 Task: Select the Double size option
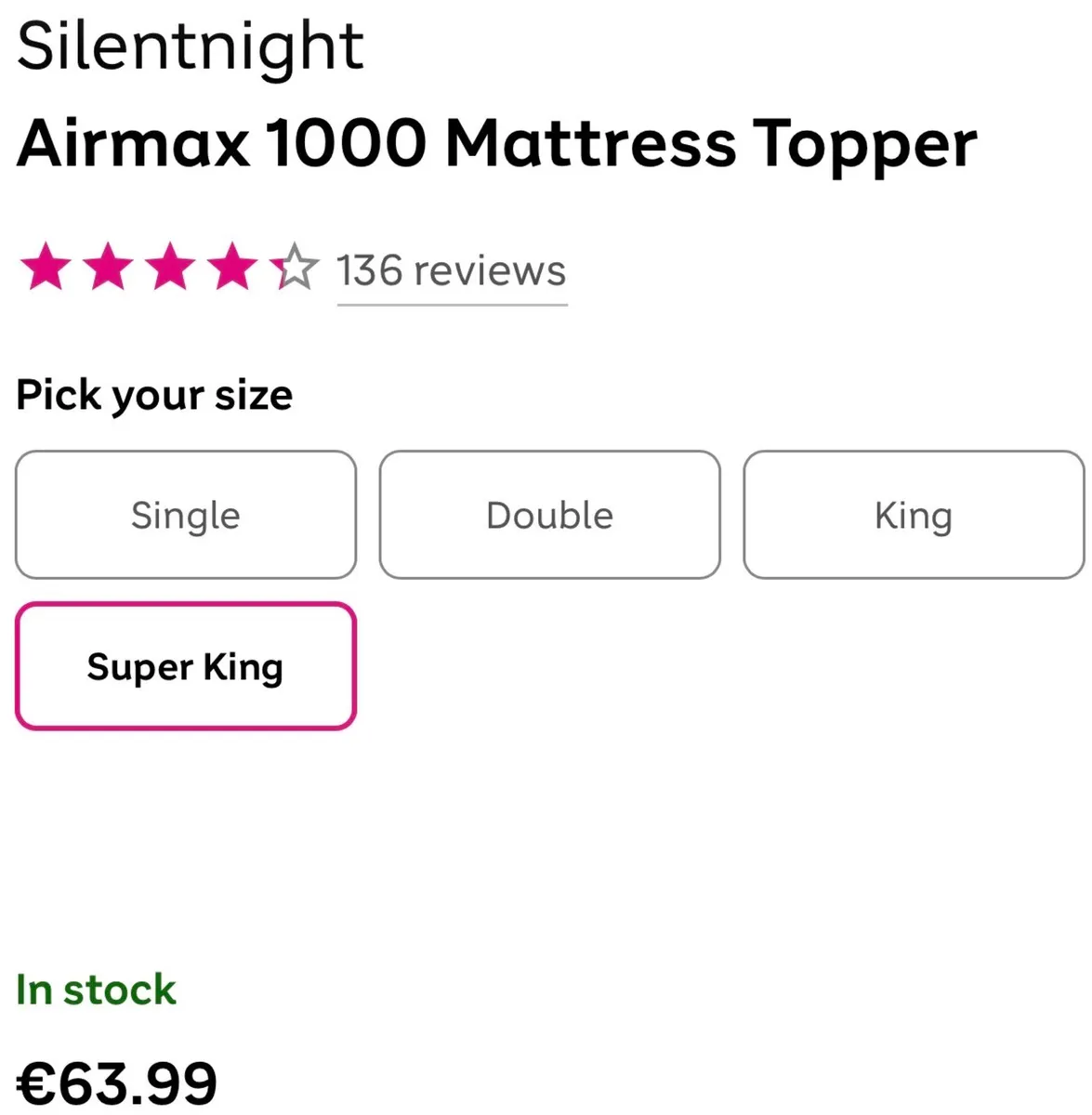click(x=548, y=514)
